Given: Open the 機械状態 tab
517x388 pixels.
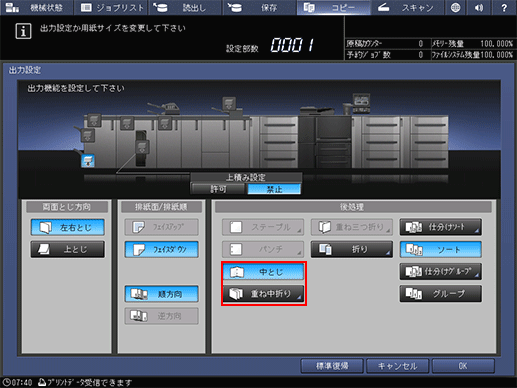Looking at the screenshot, I should [37, 7].
